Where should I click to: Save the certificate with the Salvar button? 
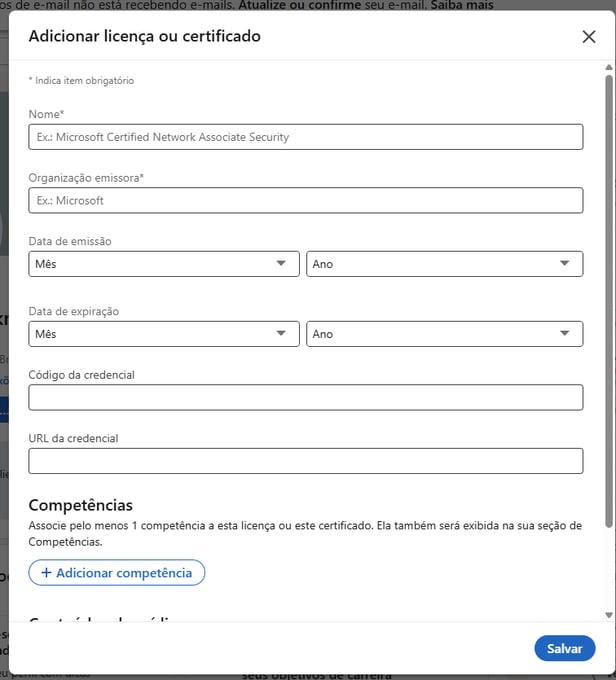564,648
